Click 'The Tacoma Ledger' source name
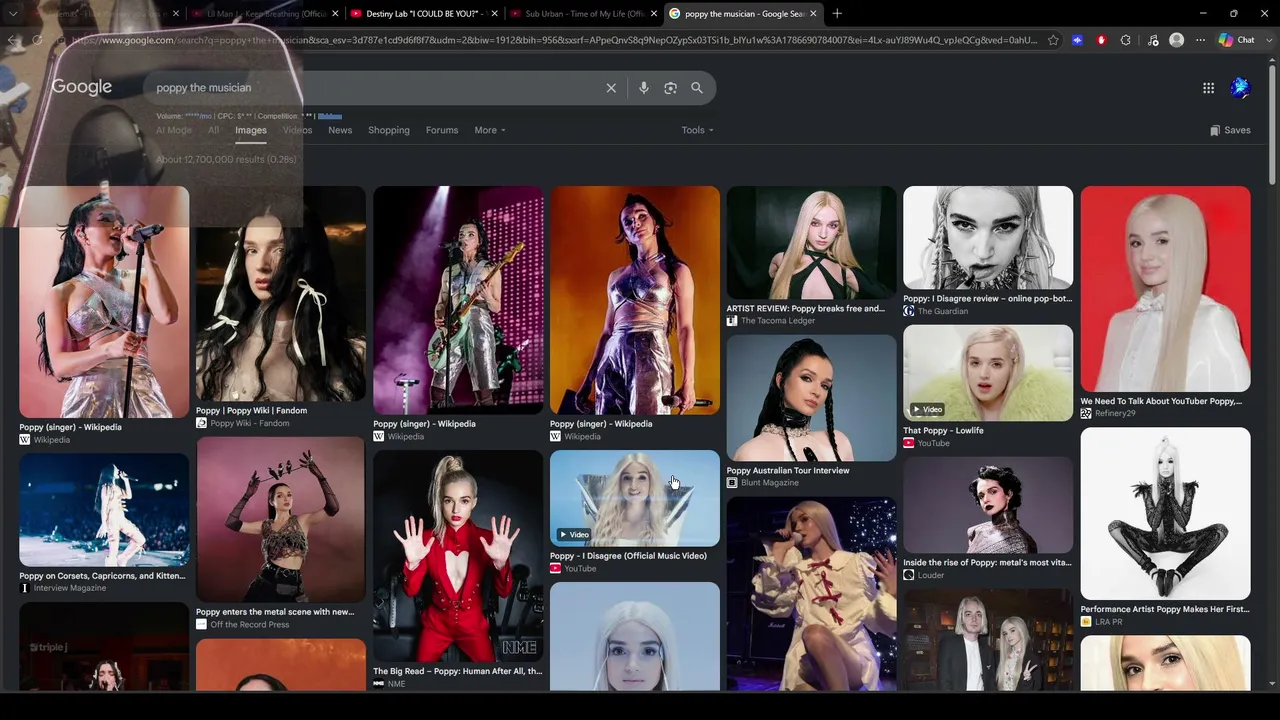Screen dimensions: 1280x720 pos(778,321)
